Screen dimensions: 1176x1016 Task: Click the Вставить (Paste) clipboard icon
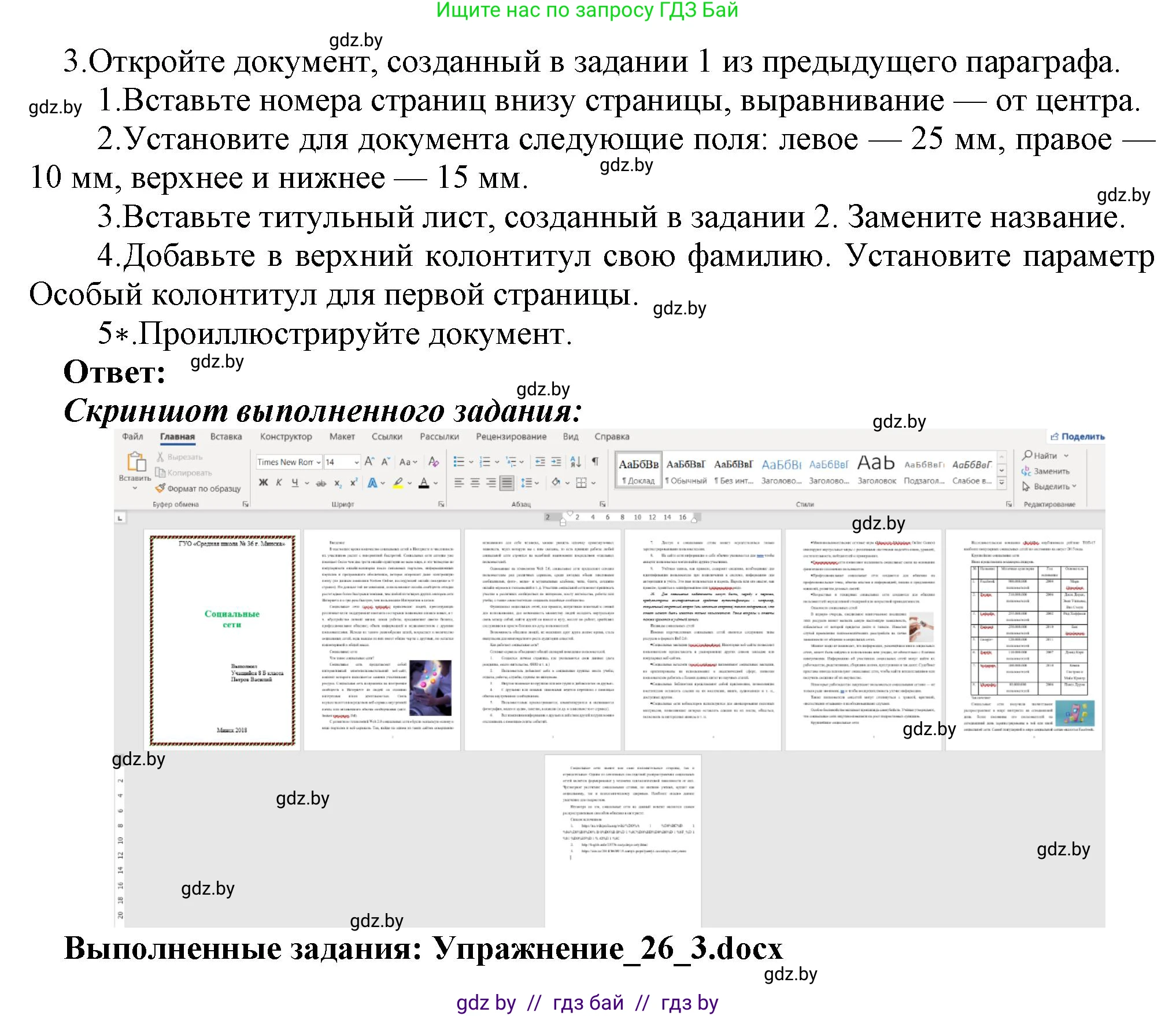click(x=138, y=462)
